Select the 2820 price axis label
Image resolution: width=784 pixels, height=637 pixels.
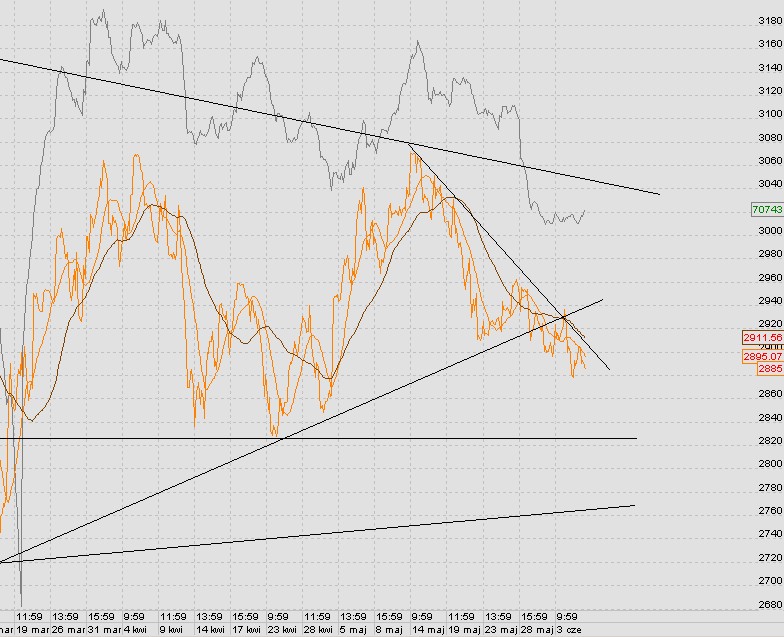click(x=770, y=440)
